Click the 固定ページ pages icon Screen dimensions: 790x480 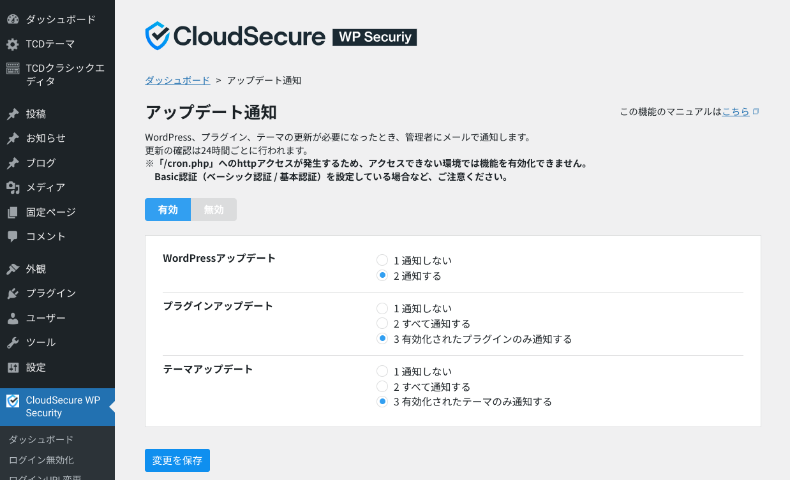click(x=13, y=212)
